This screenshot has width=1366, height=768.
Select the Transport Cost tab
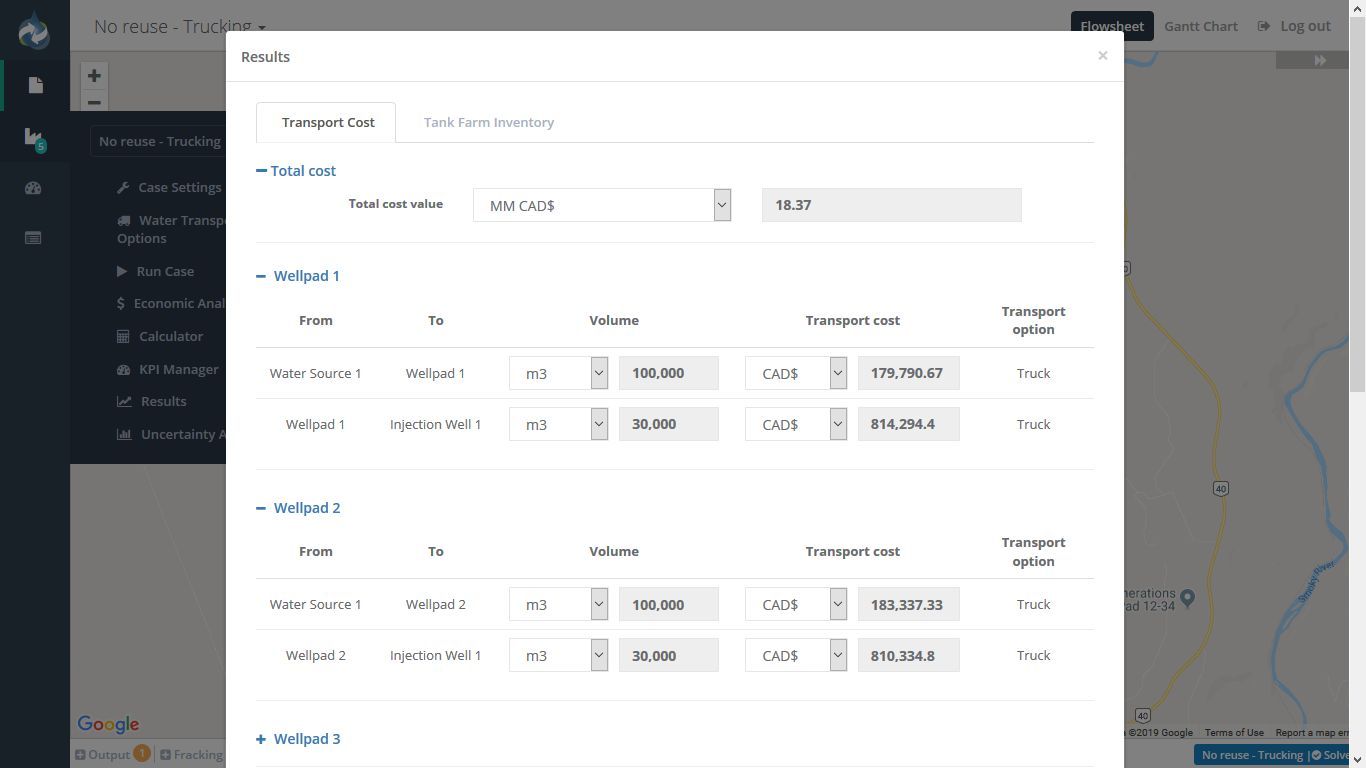coord(327,122)
